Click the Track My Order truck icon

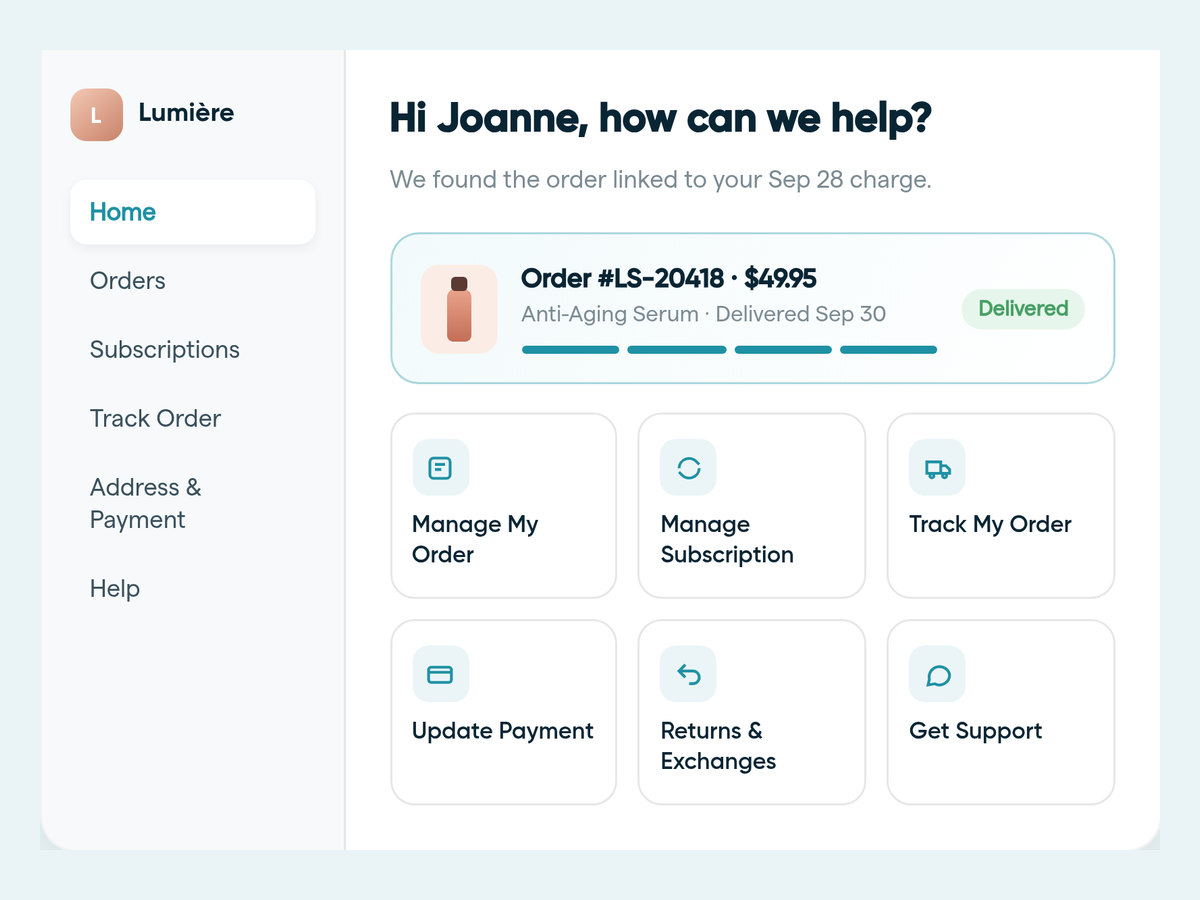(937, 467)
